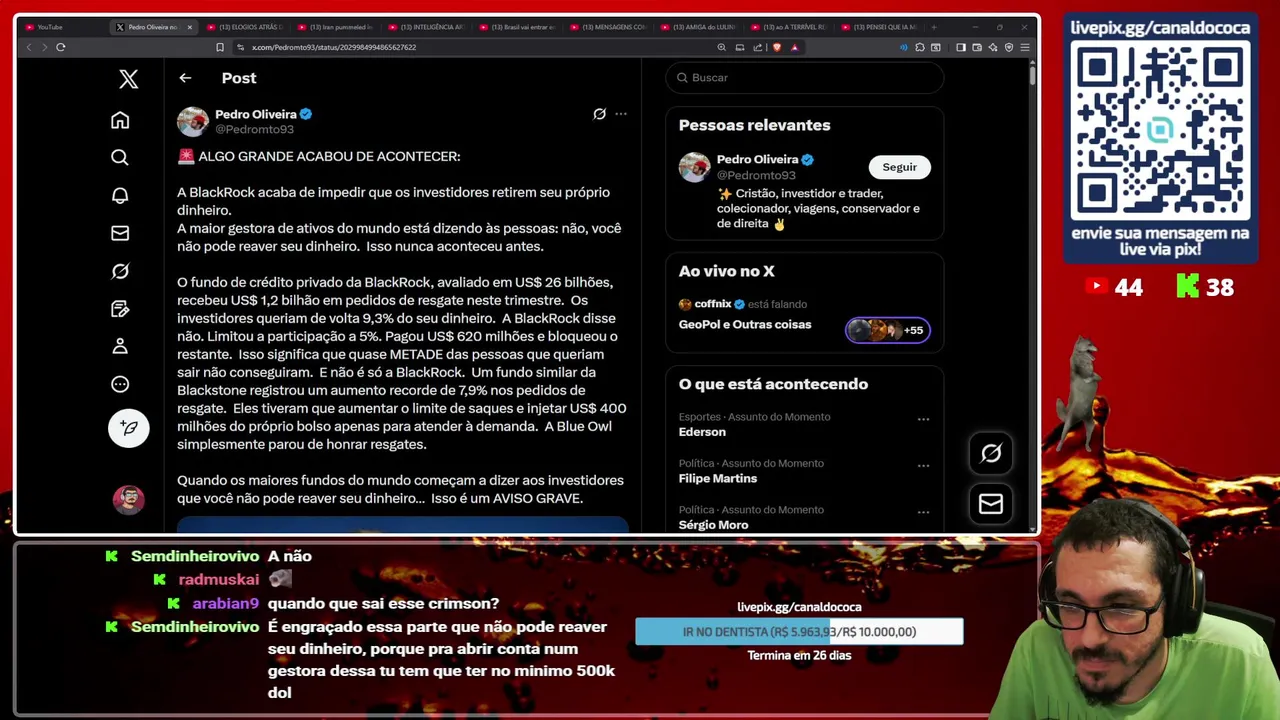Open the Home feed icon
The height and width of the screenshot is (720, 1280).
pyautogui.click(x=120, y=120)
